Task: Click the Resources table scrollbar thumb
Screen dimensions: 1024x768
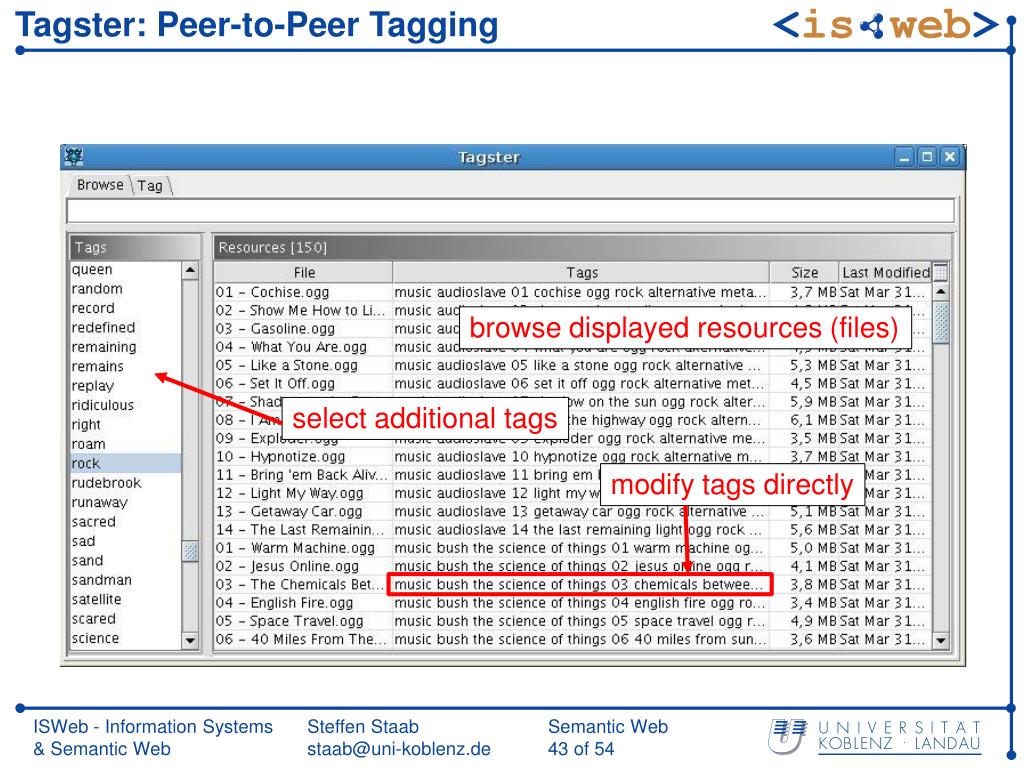Action: coord(940,323)
